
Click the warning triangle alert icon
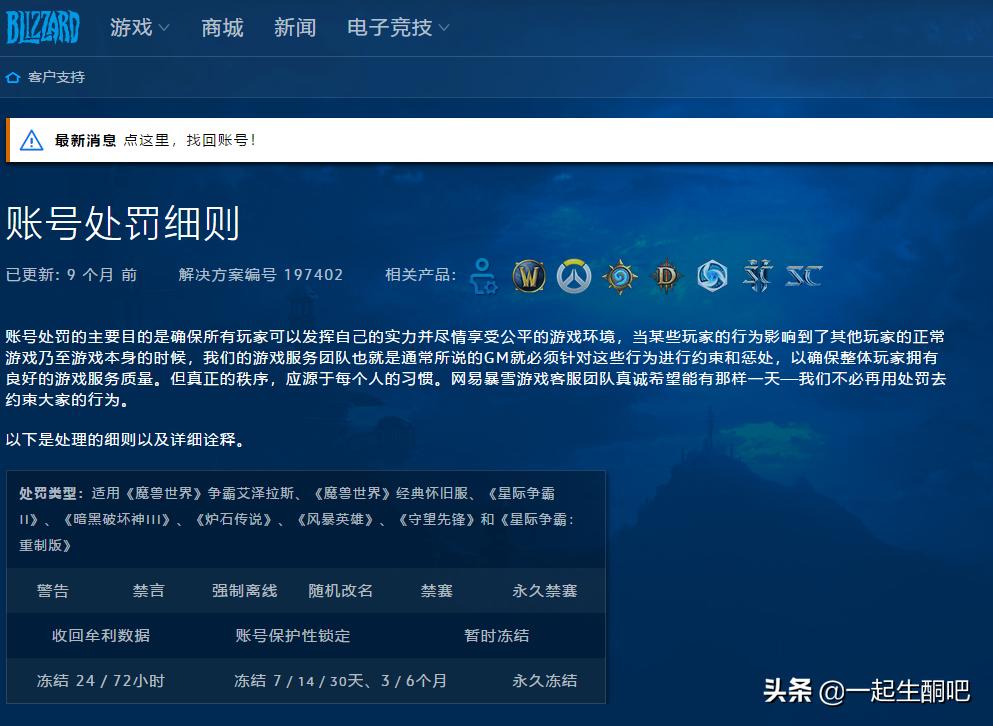pyautogui.click(x=32, y=140)
